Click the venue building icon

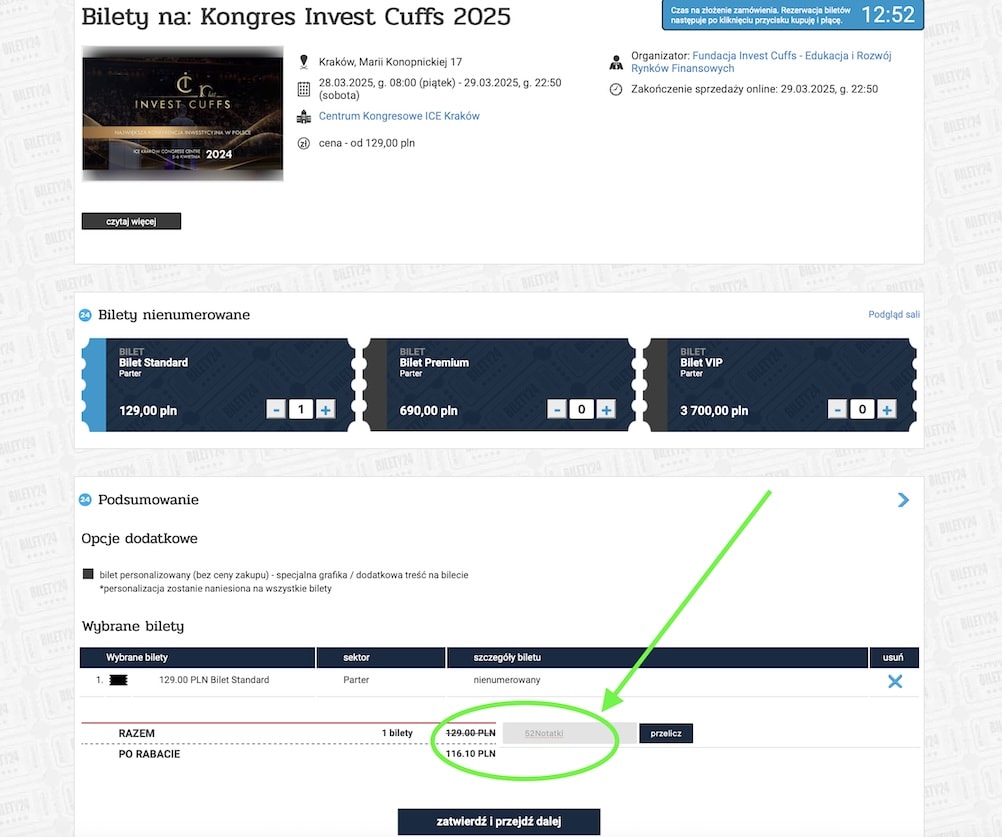click(304, 116)
